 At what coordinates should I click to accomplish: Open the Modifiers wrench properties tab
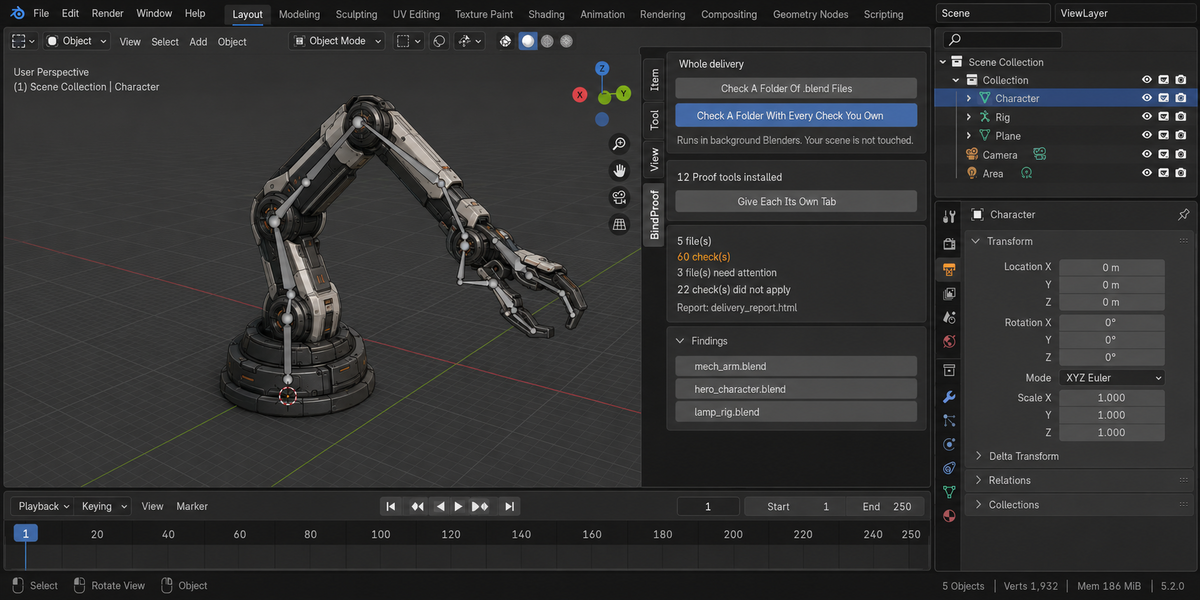tap(949, 397)
